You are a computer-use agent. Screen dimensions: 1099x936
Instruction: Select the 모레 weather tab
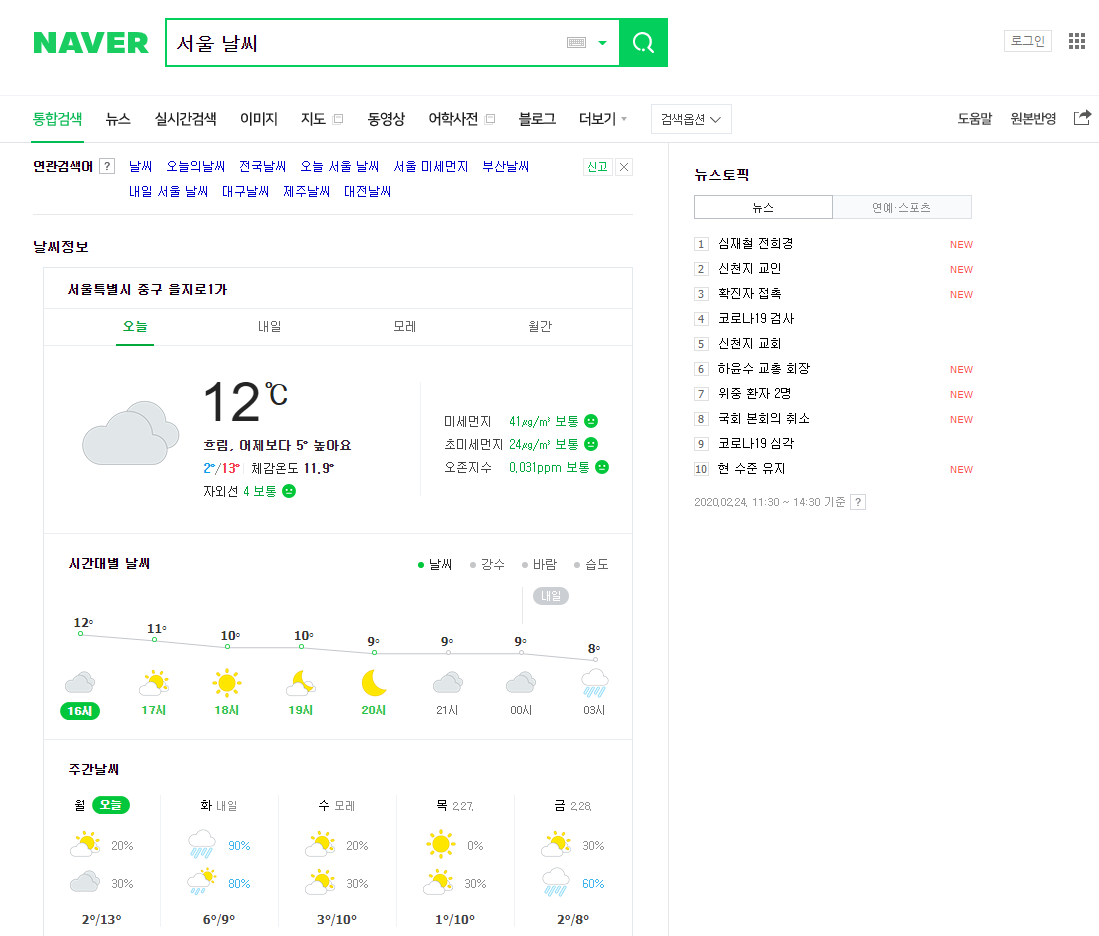(x=404, y=327)
